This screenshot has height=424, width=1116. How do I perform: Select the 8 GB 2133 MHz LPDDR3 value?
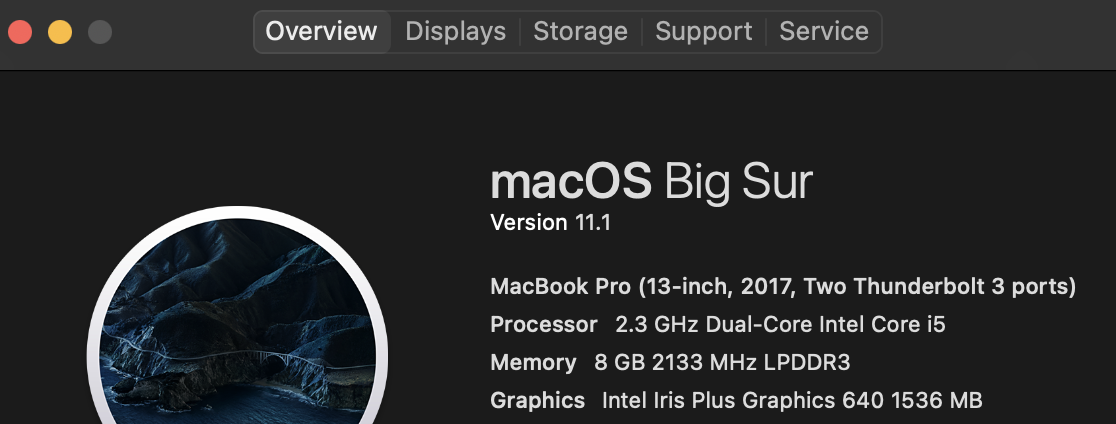pos(721,363)
